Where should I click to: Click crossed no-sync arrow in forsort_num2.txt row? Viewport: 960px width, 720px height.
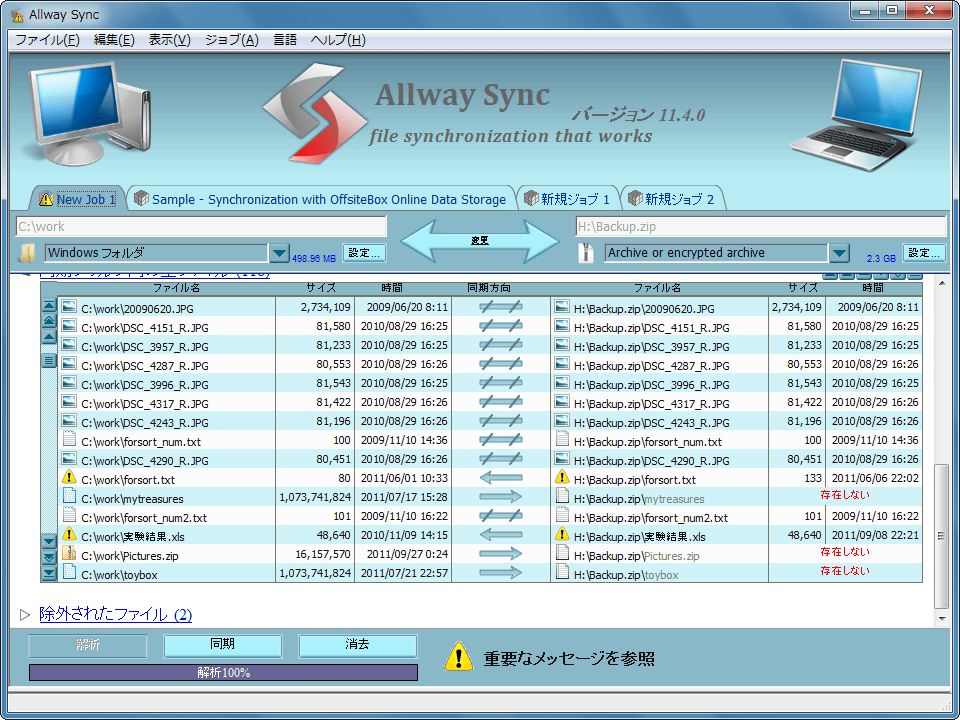501,516
